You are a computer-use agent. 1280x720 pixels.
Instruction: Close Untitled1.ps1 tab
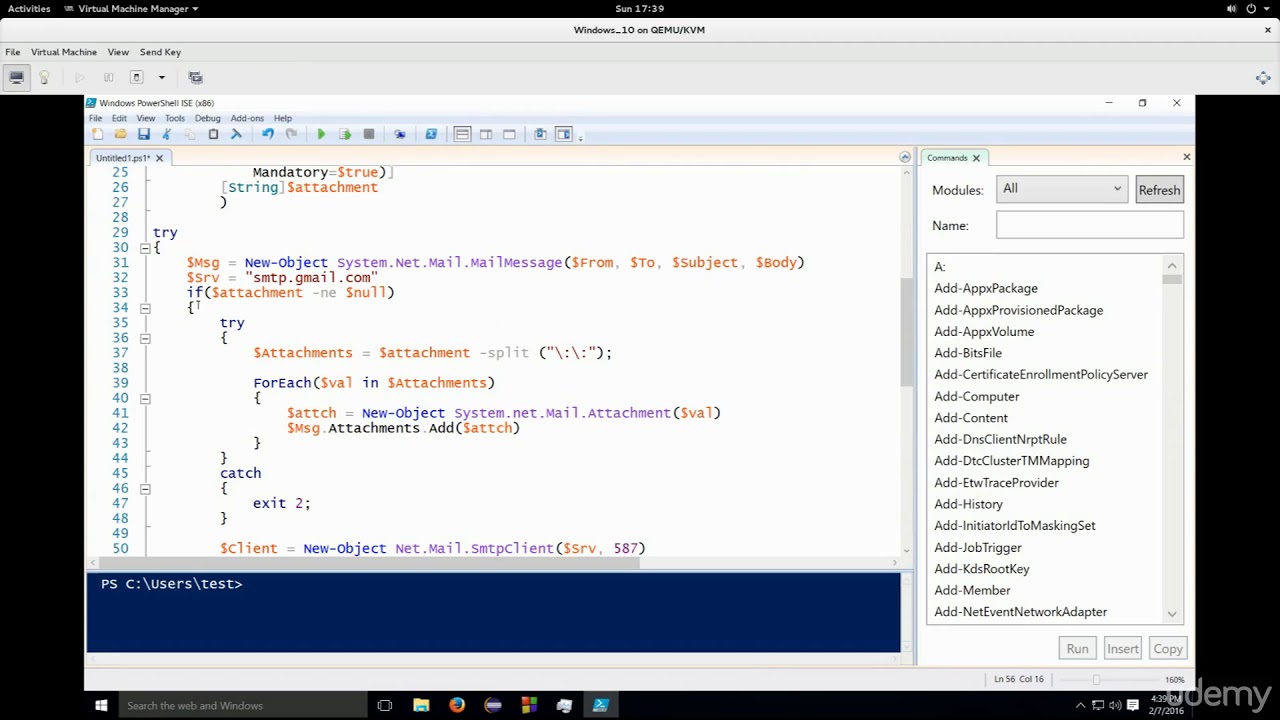tap(159, 158)
